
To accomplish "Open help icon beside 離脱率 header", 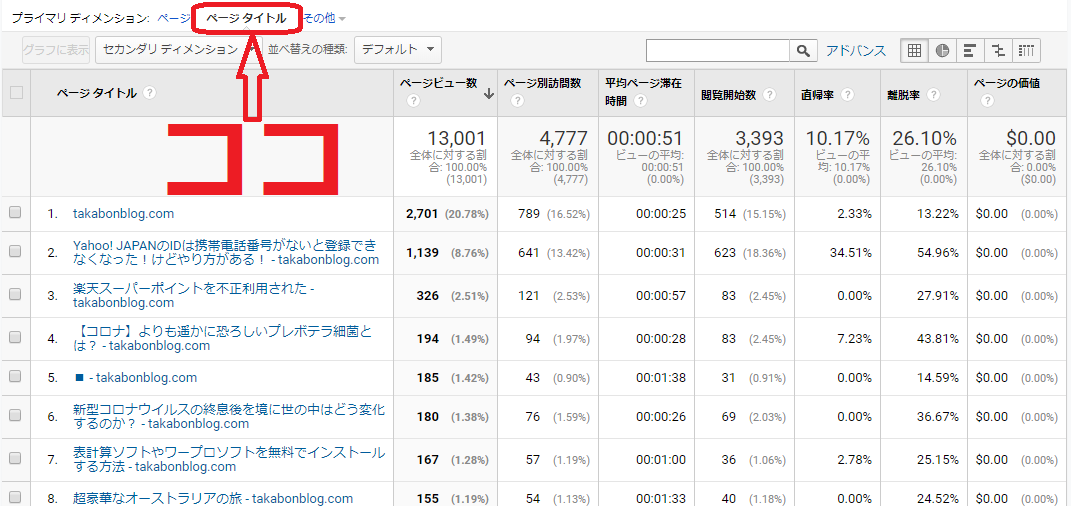I will (933, 95).
